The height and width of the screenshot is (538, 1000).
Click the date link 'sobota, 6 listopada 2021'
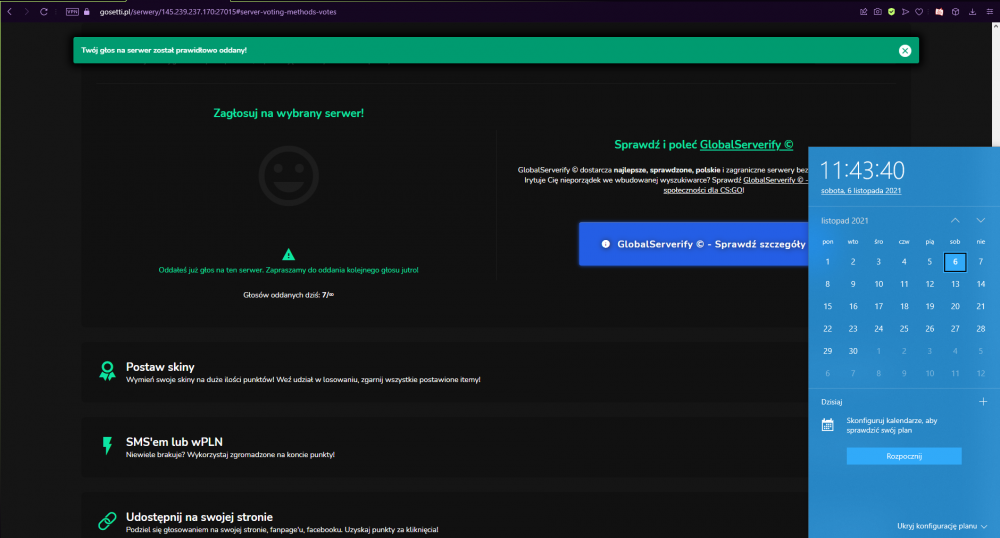tap(861, 191)
